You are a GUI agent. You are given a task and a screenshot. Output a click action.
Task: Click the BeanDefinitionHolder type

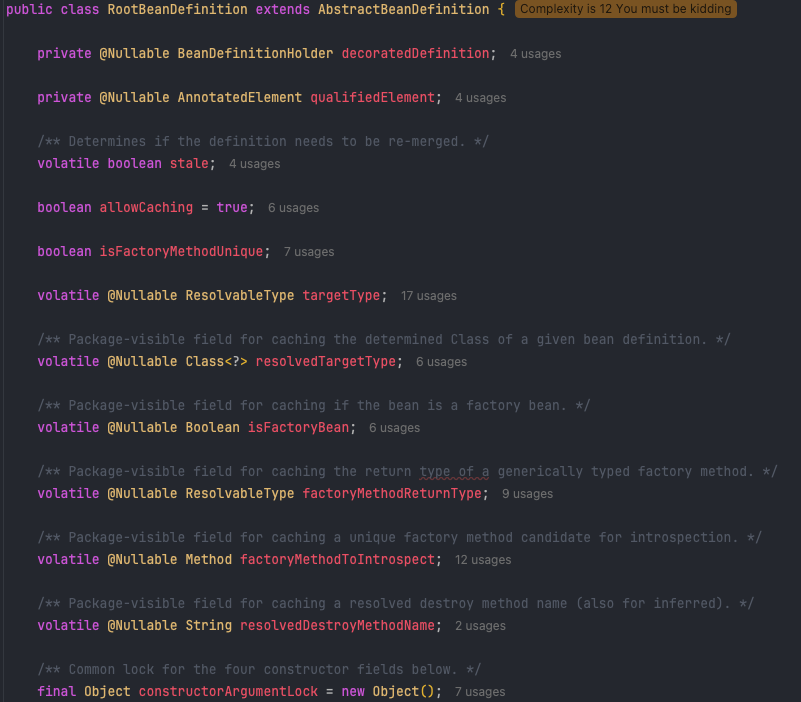255,54
